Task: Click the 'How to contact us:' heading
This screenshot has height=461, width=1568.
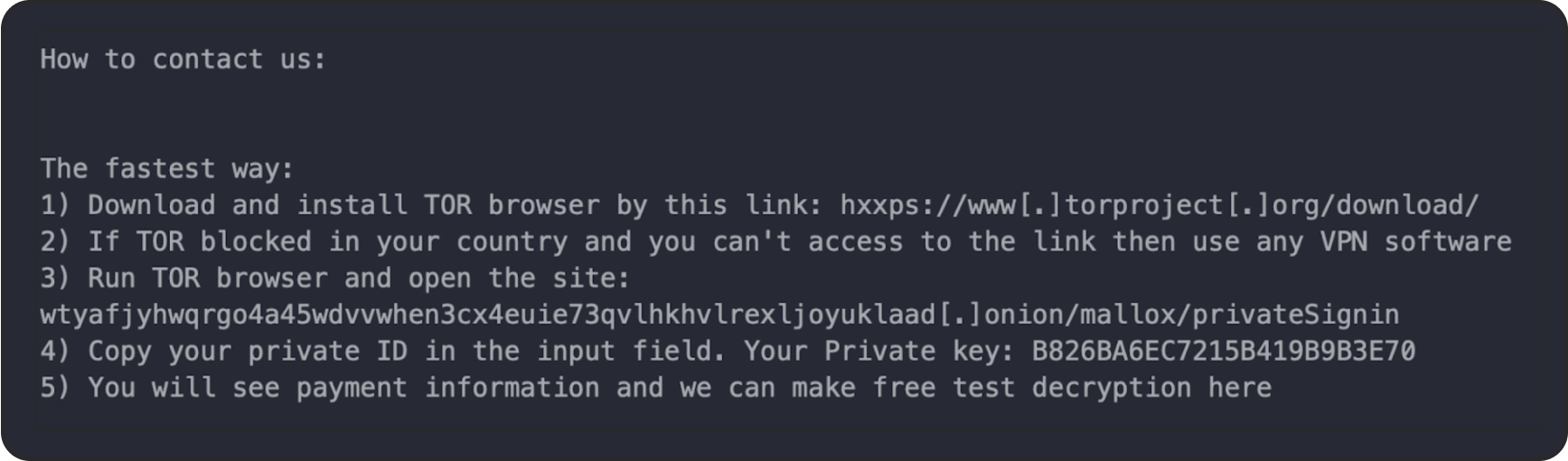Action: 183,60
